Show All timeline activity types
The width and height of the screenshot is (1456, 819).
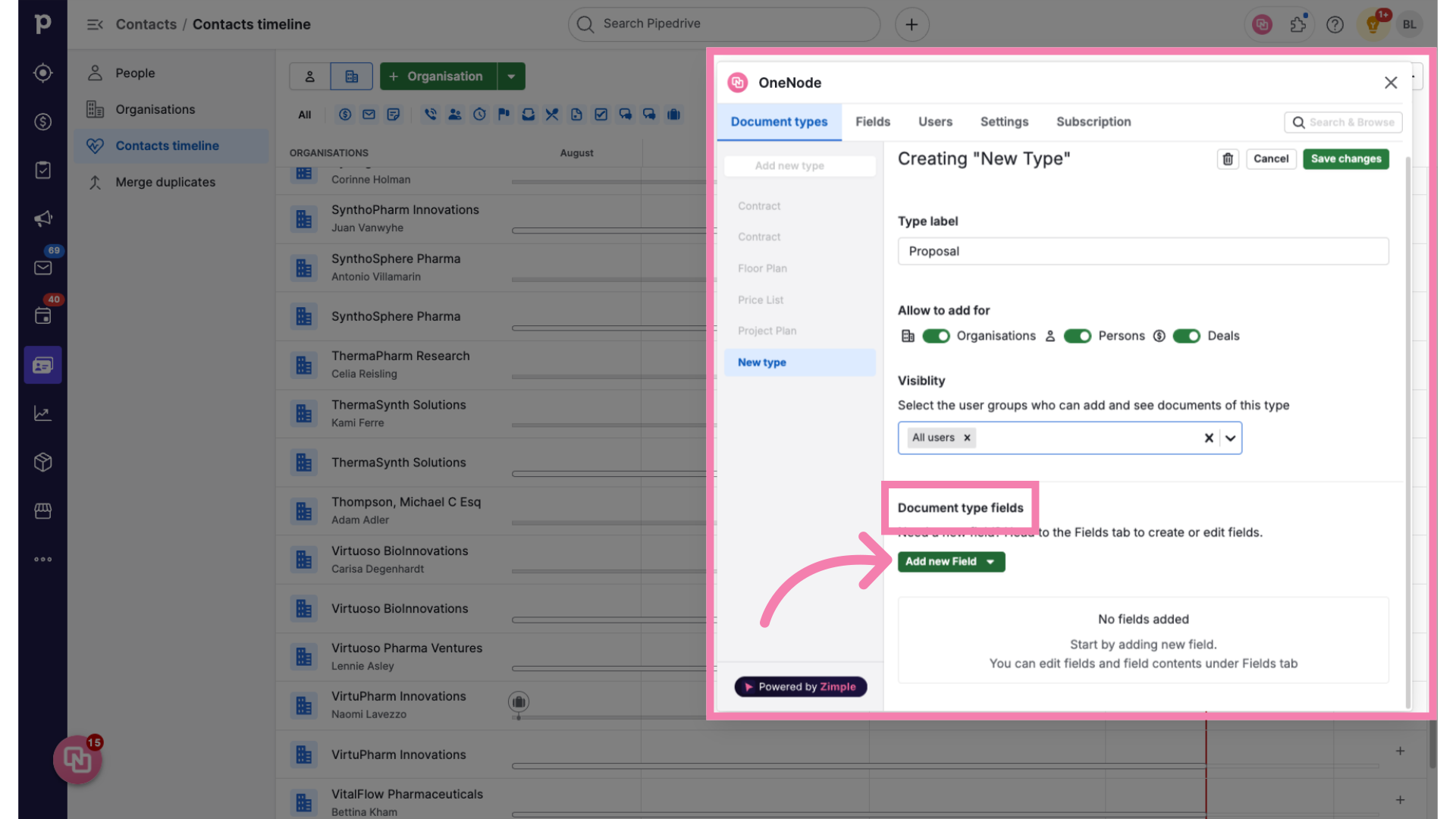[304, 115]
